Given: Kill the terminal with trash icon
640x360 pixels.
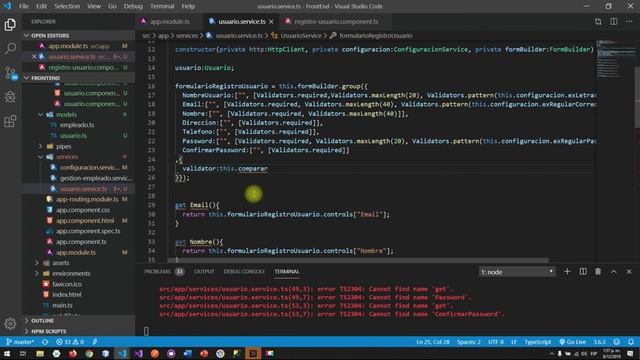Looking at the screenshot, I should [x=598, y=271].
